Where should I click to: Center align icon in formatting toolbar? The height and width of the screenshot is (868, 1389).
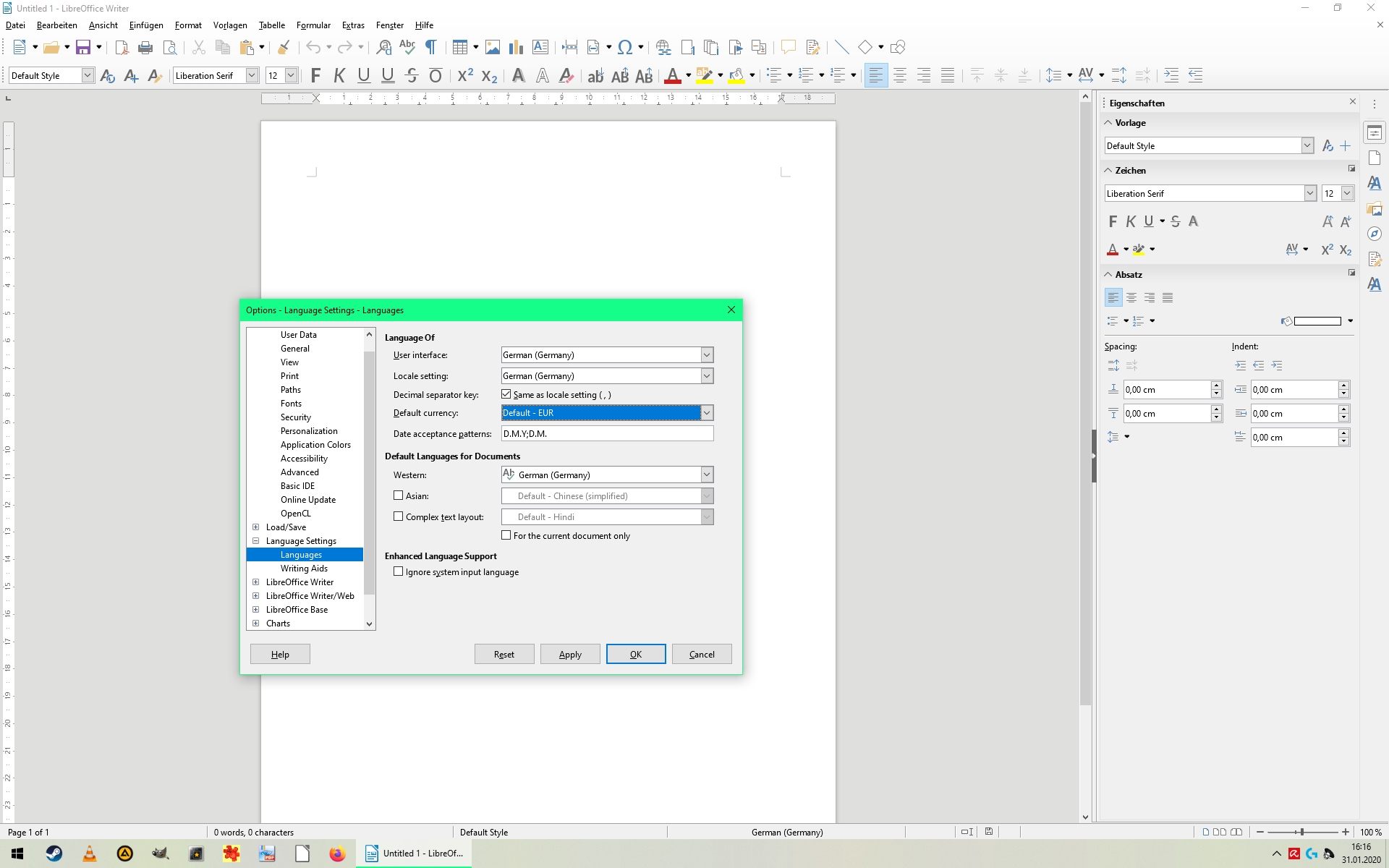[x=900, y=75]
